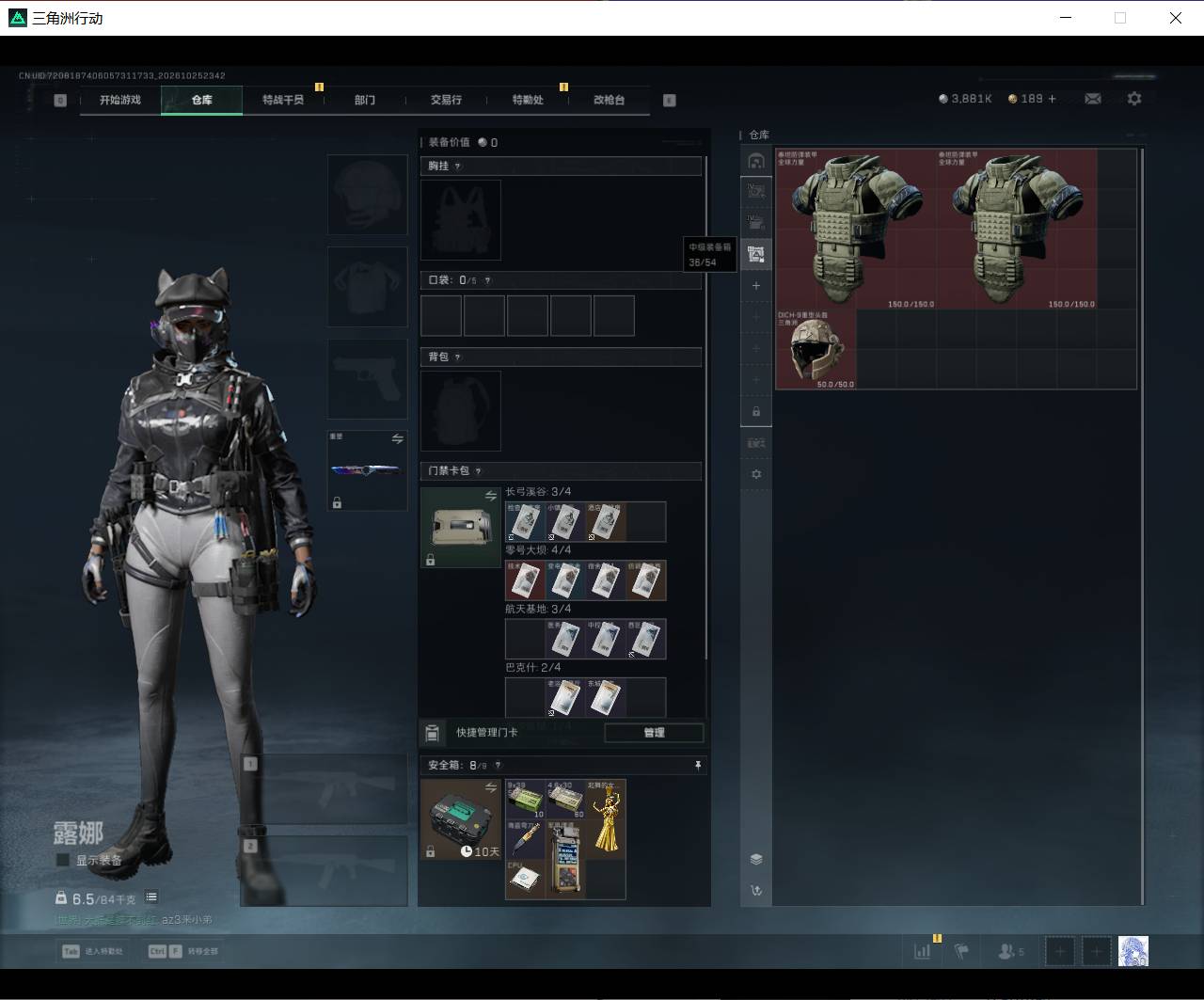Open the friends icon showing 5
The width and height of the screenshot is (1204, 1000).
pos(1010,951)
